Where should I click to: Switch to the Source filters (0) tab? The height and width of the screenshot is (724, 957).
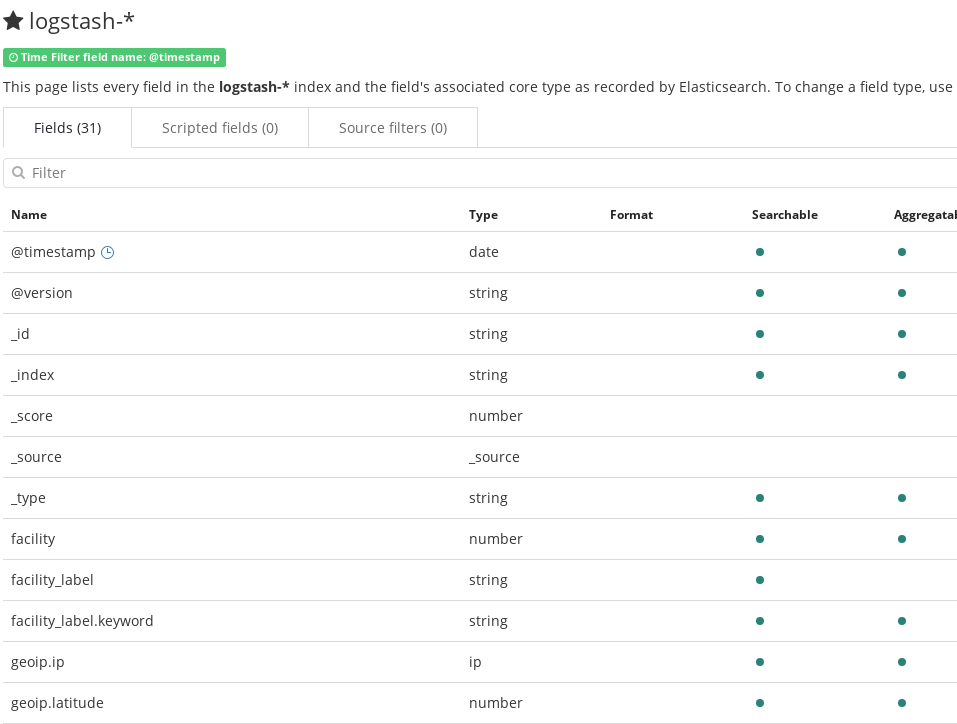(x=393, y=128)
